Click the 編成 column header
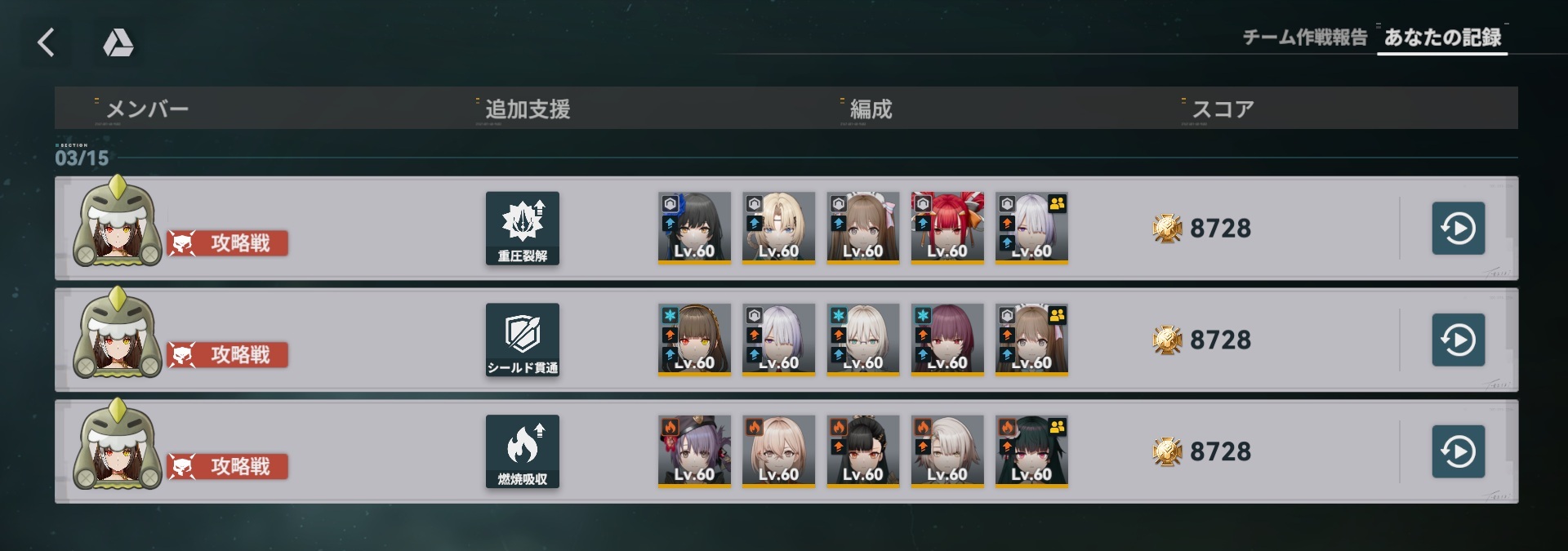The width and height of the screenshot is (1568, 551). tap(871, 109)
